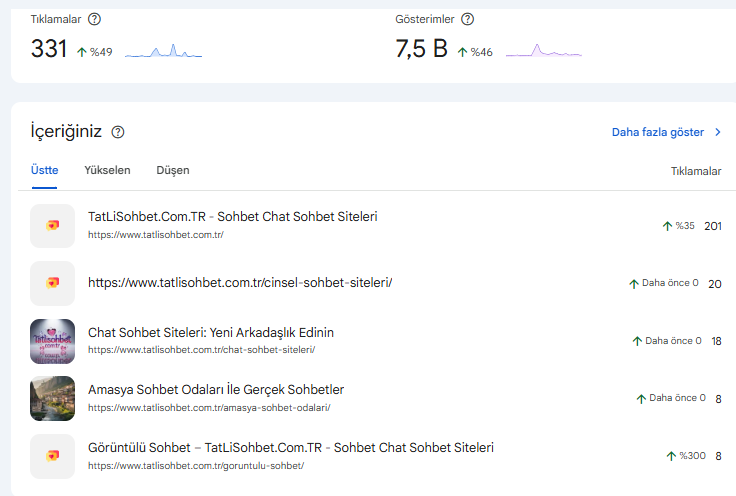Screen dimensions: 736x496
Task: Open the Tıklamalar help question-mark icon
Action: pyautogui.click(x=94, y=19)
